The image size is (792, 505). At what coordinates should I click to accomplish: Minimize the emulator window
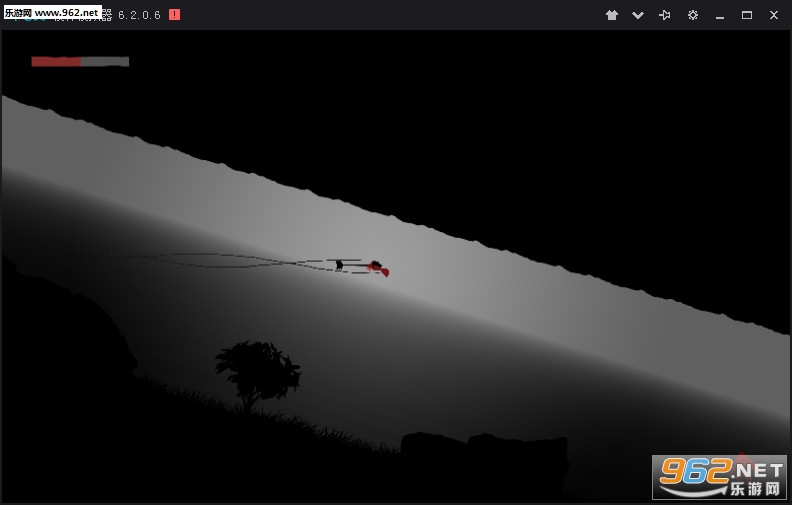[x=720, y=15]
